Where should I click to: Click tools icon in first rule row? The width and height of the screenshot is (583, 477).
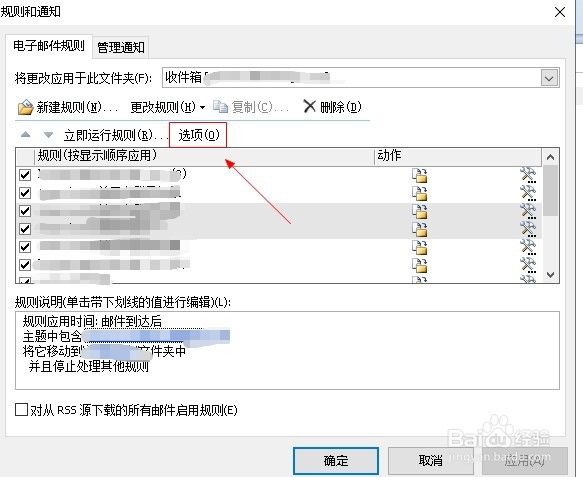(x=528, y=175)
